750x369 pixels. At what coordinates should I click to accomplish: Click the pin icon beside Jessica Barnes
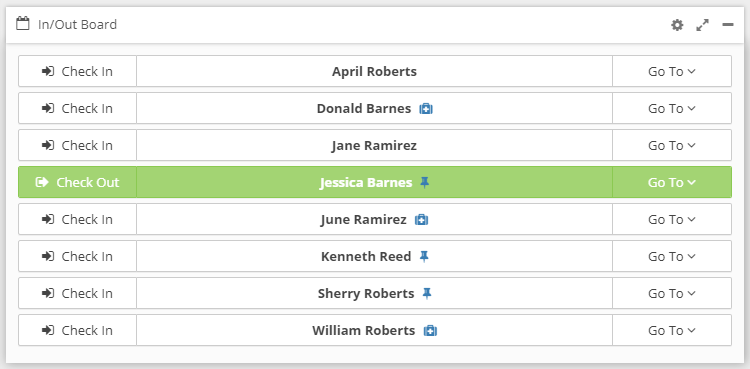424,182
